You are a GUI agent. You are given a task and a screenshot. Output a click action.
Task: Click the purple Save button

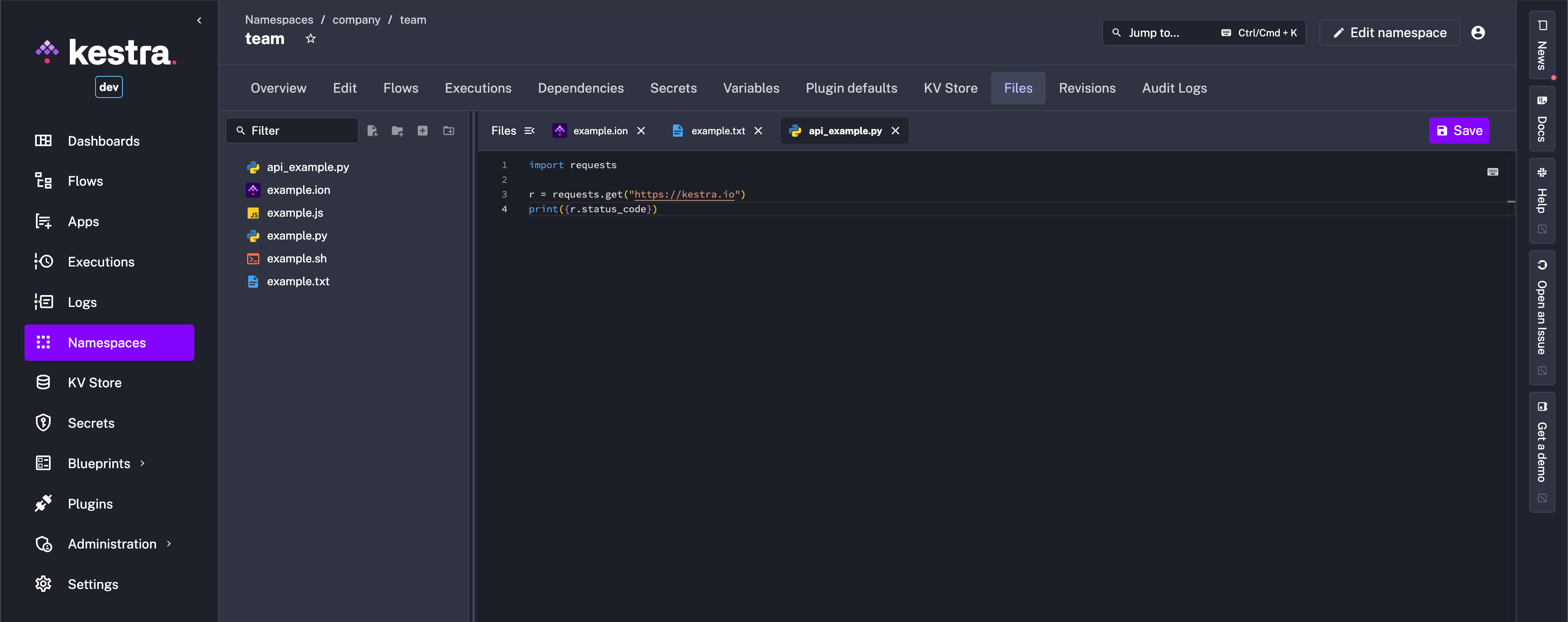(1459, 131)
